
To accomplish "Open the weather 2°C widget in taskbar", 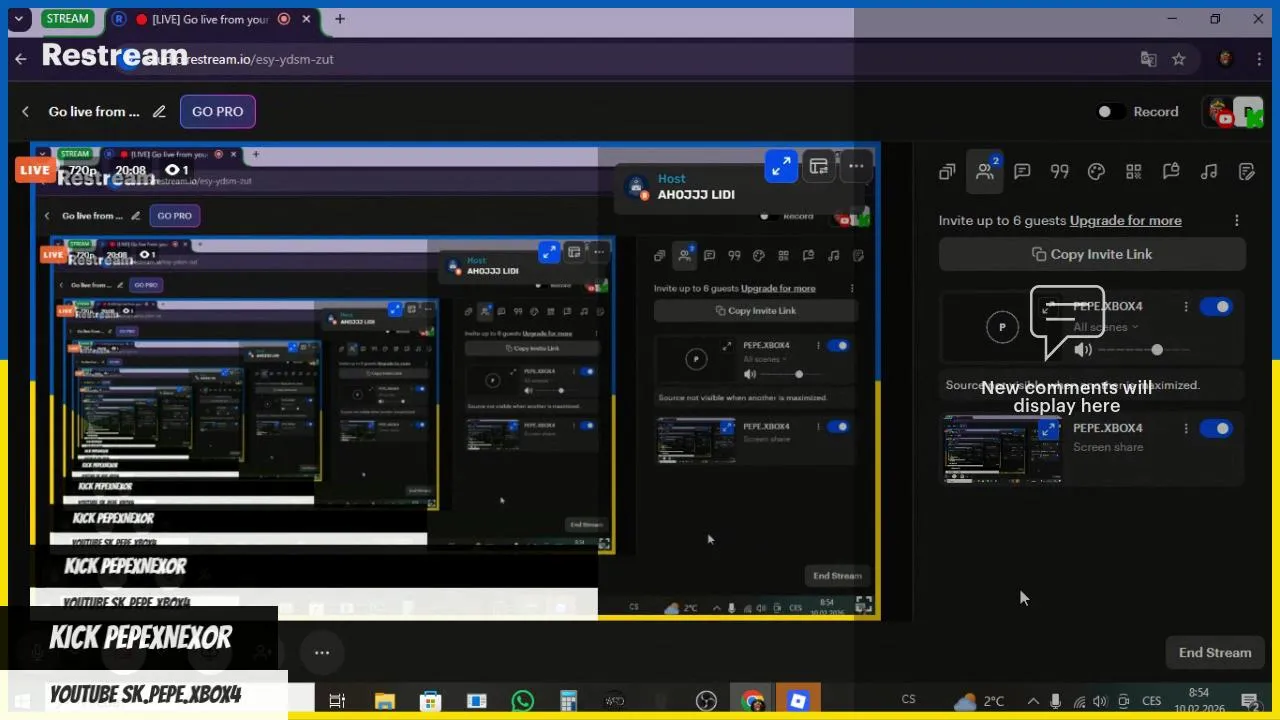I will click(978, 701).
